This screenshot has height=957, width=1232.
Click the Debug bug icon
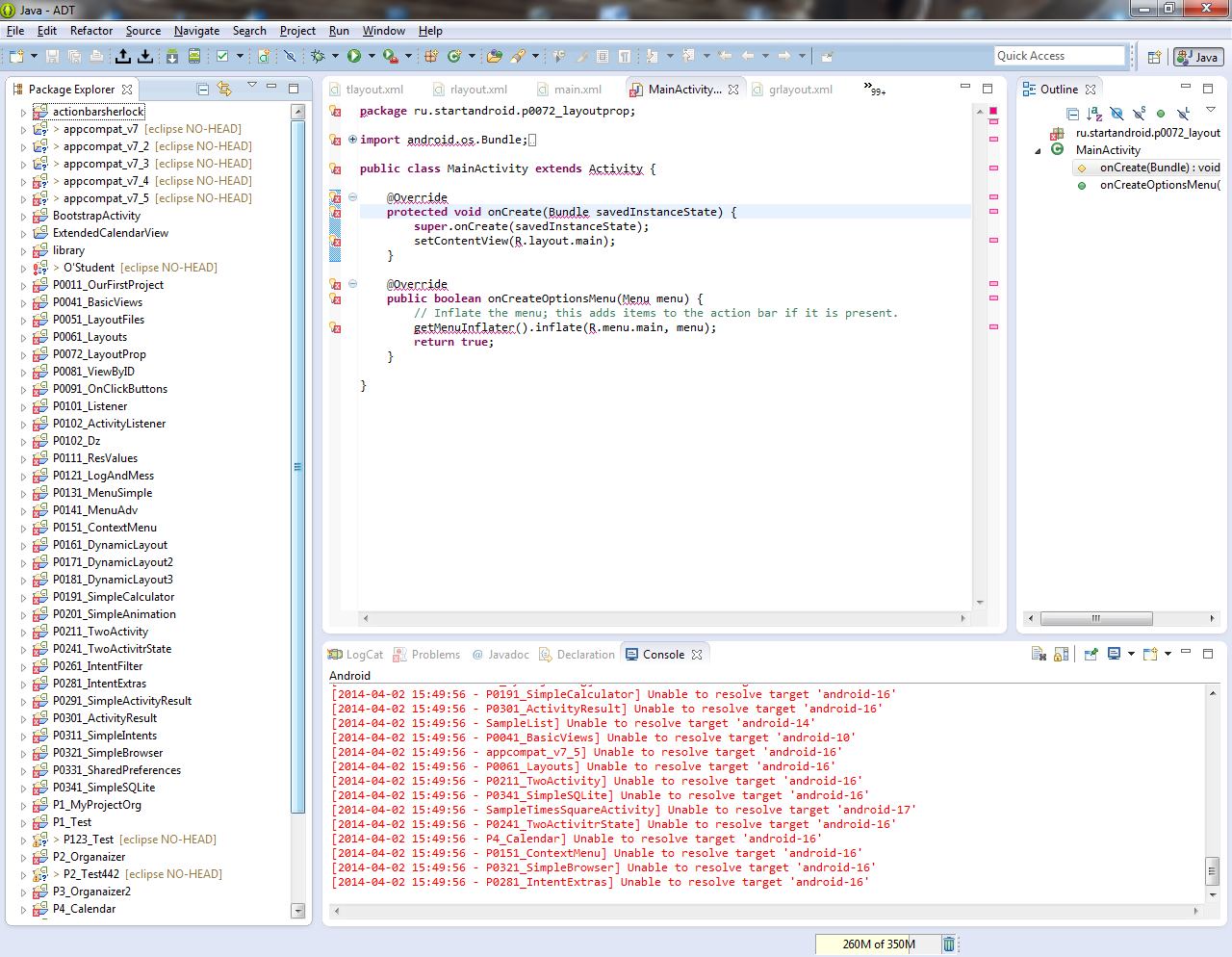pyautogui.click(x=318, y=56)
